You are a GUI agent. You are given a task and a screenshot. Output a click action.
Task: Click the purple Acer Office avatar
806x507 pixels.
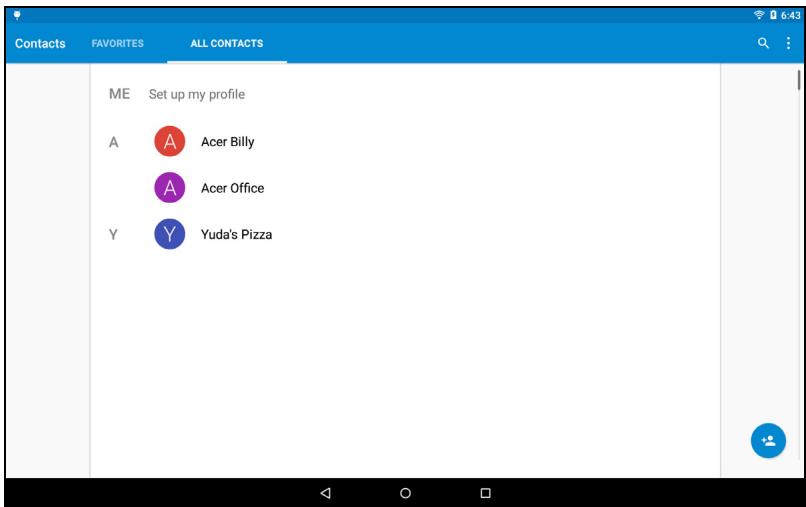coord(170,188)
